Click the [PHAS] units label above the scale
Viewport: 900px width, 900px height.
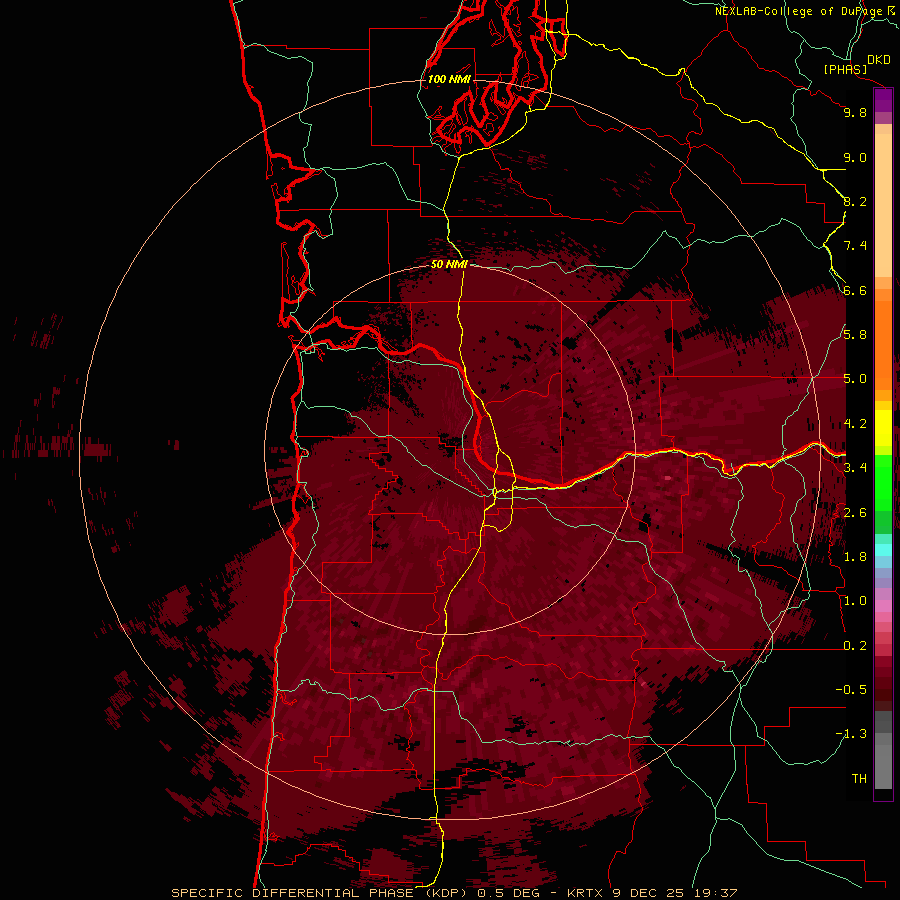[x=845, y=69]
